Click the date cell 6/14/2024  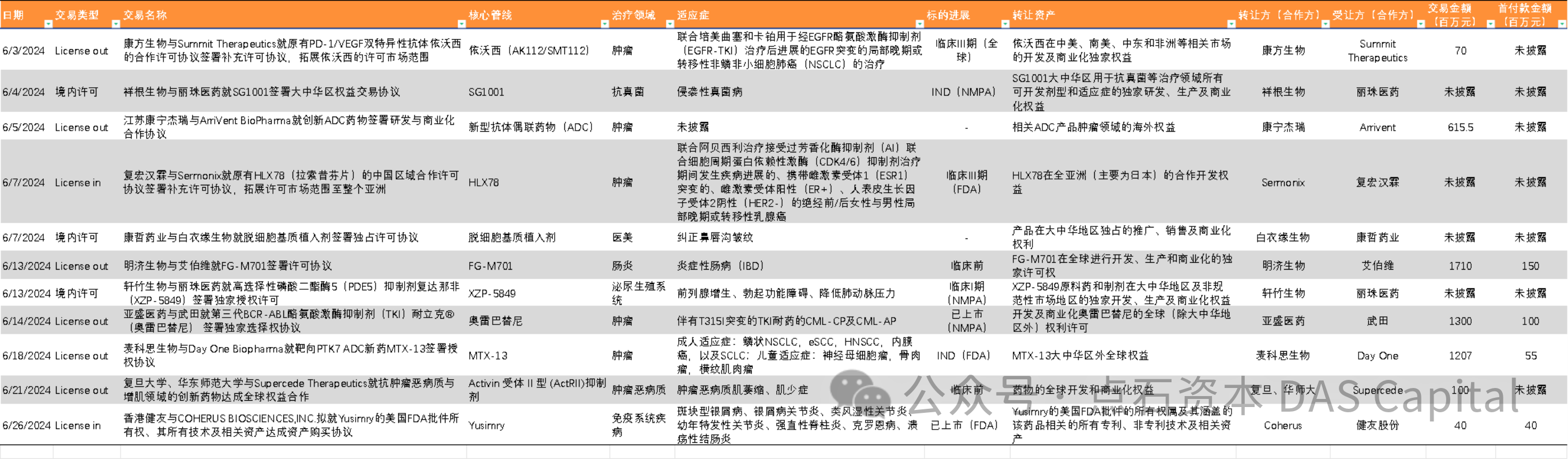(x=27, y=322)
